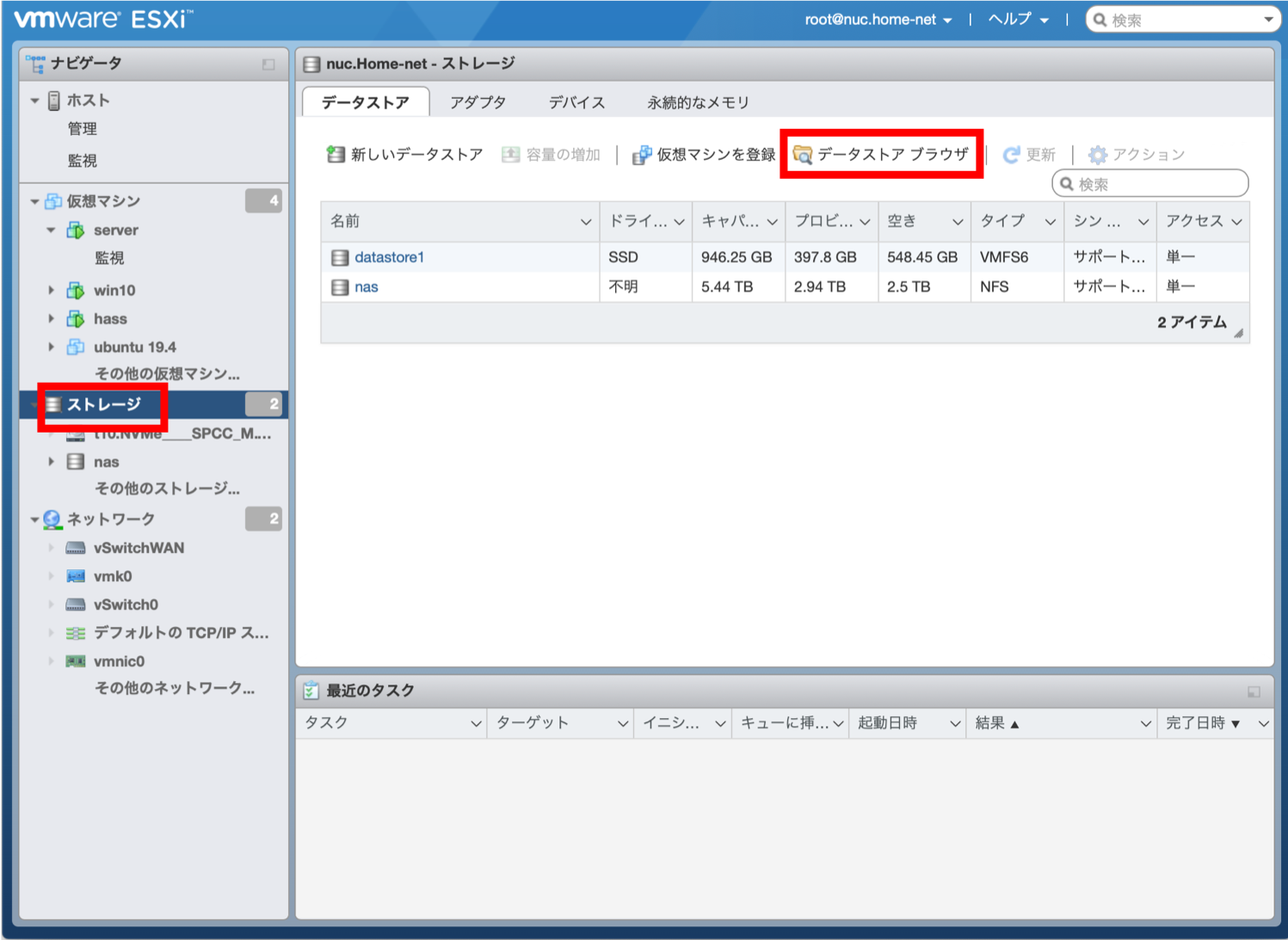Open 監視 under host

[x=83, y=161]
